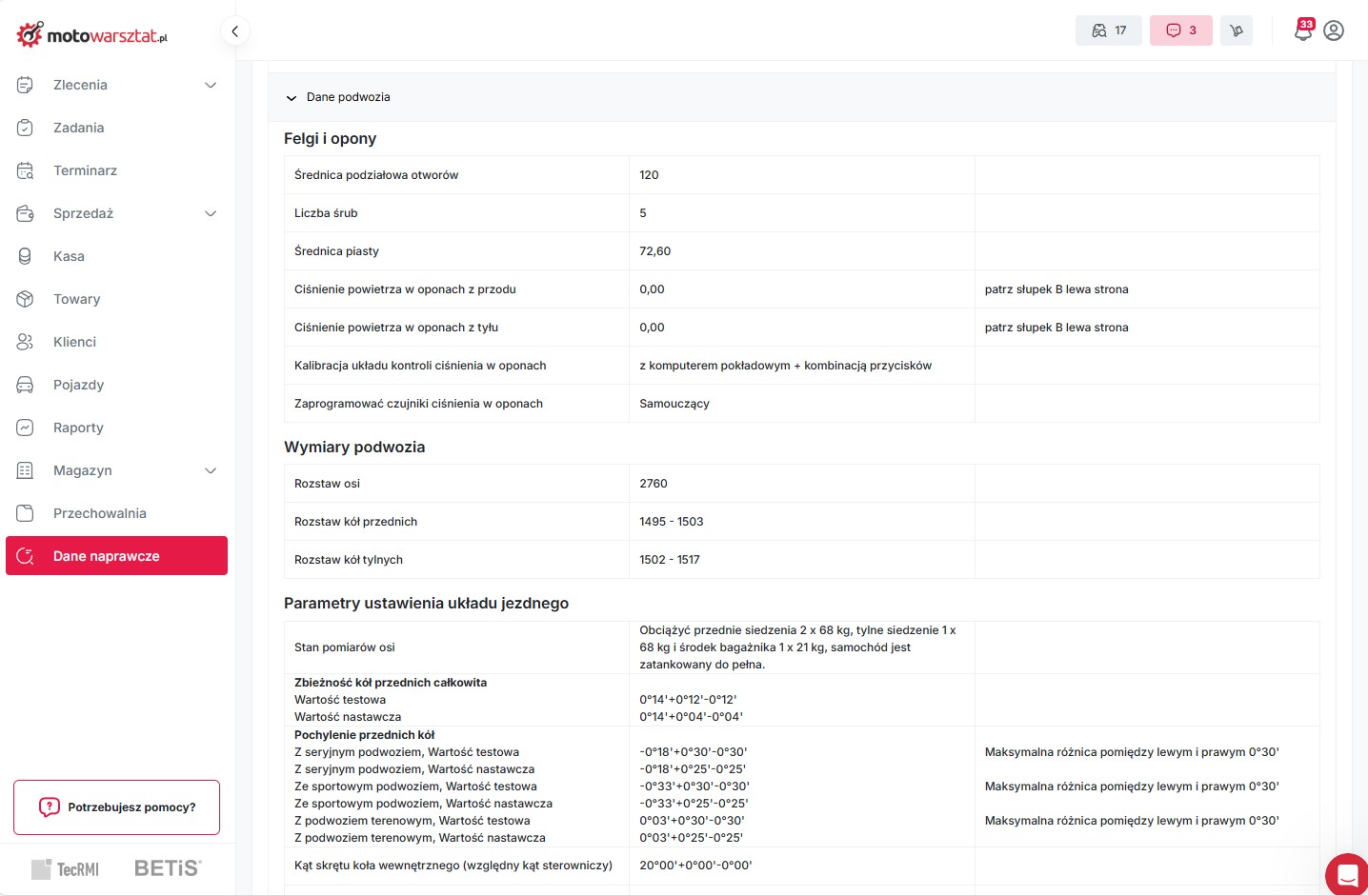Click the Rozstaw osi value 2760
This screenshot has height=896, width=1368.
coord(654,484)
